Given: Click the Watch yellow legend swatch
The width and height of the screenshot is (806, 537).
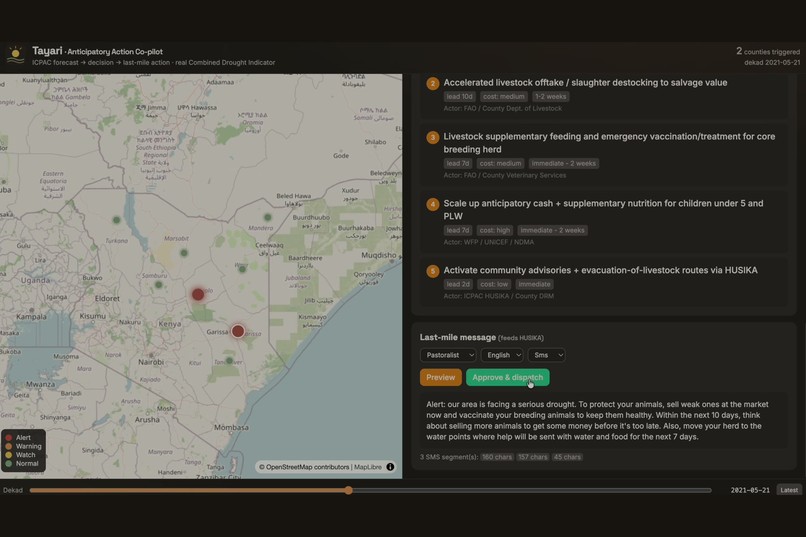Looking at the screenshot, I should coord(9,455).
